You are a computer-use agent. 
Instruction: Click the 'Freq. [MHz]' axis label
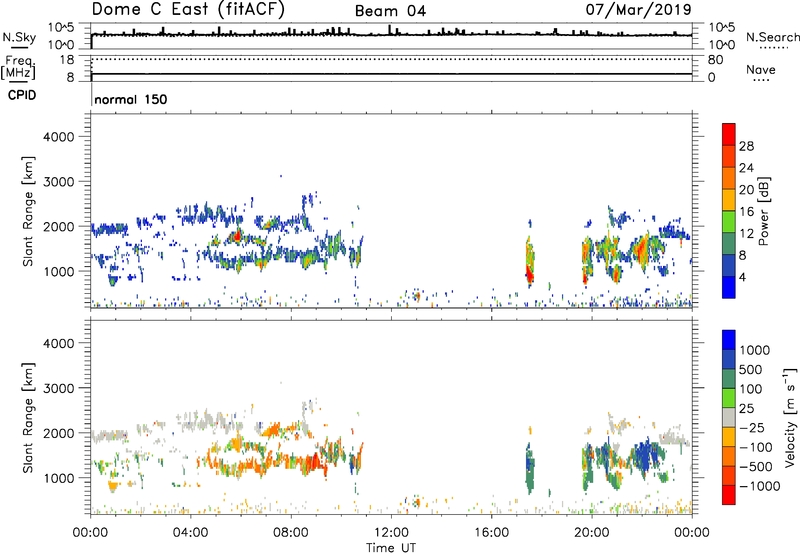coord(18,68)
